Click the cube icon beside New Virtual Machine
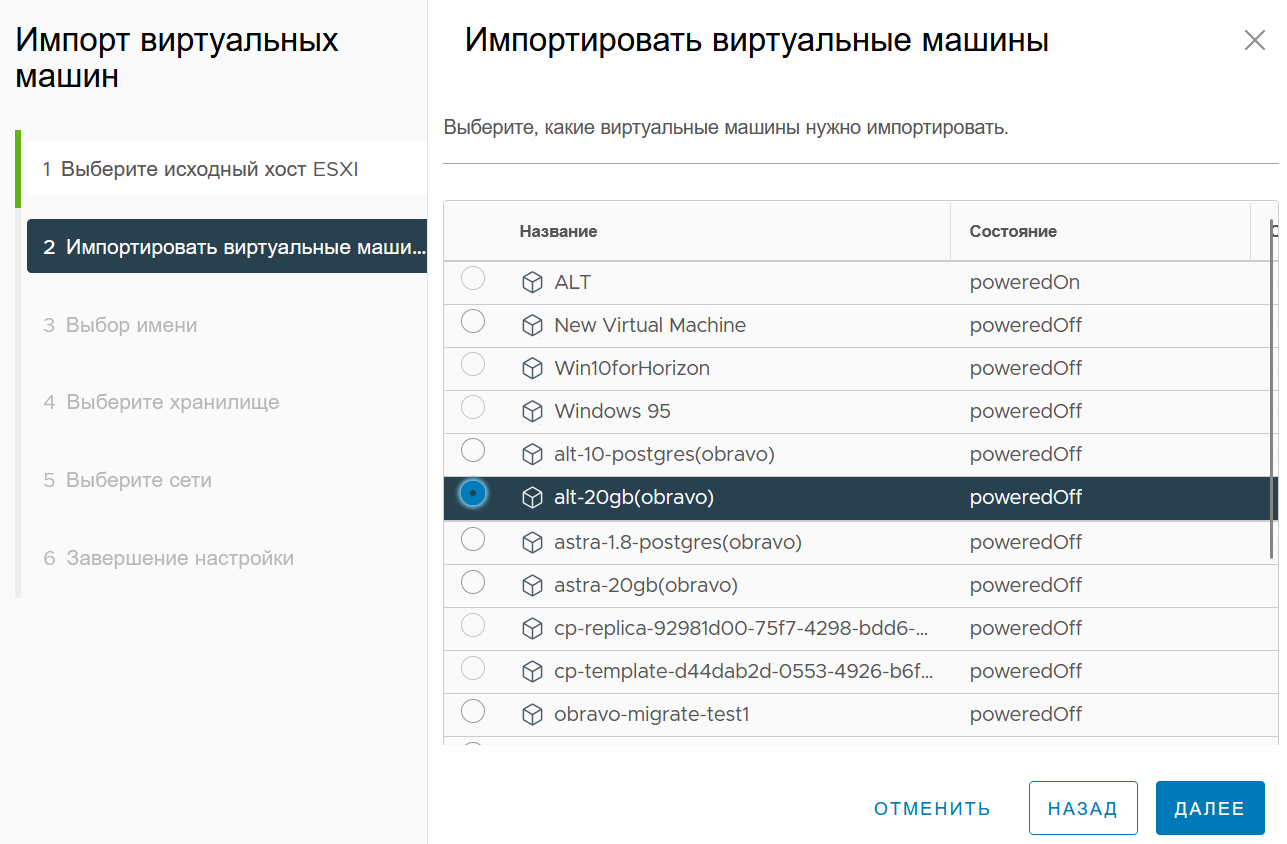1287x844 pixels. coord(532,326)
